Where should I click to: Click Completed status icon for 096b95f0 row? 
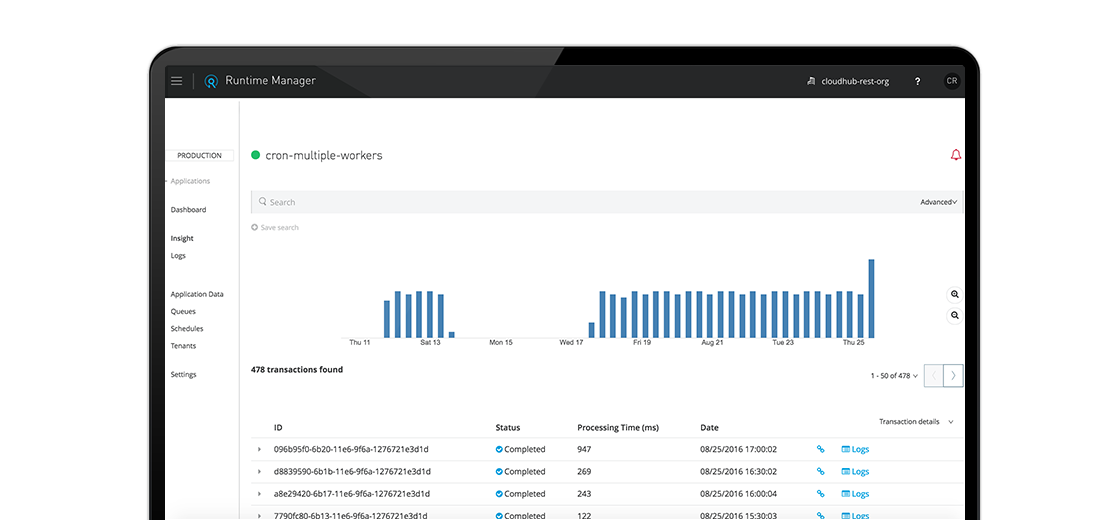coord(499,450)
